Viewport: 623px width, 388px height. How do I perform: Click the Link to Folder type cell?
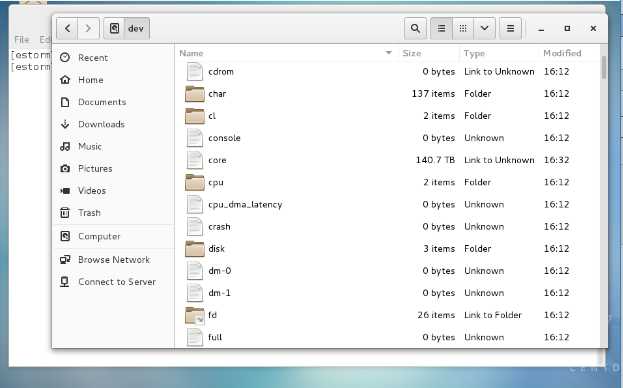coord(493,315)
